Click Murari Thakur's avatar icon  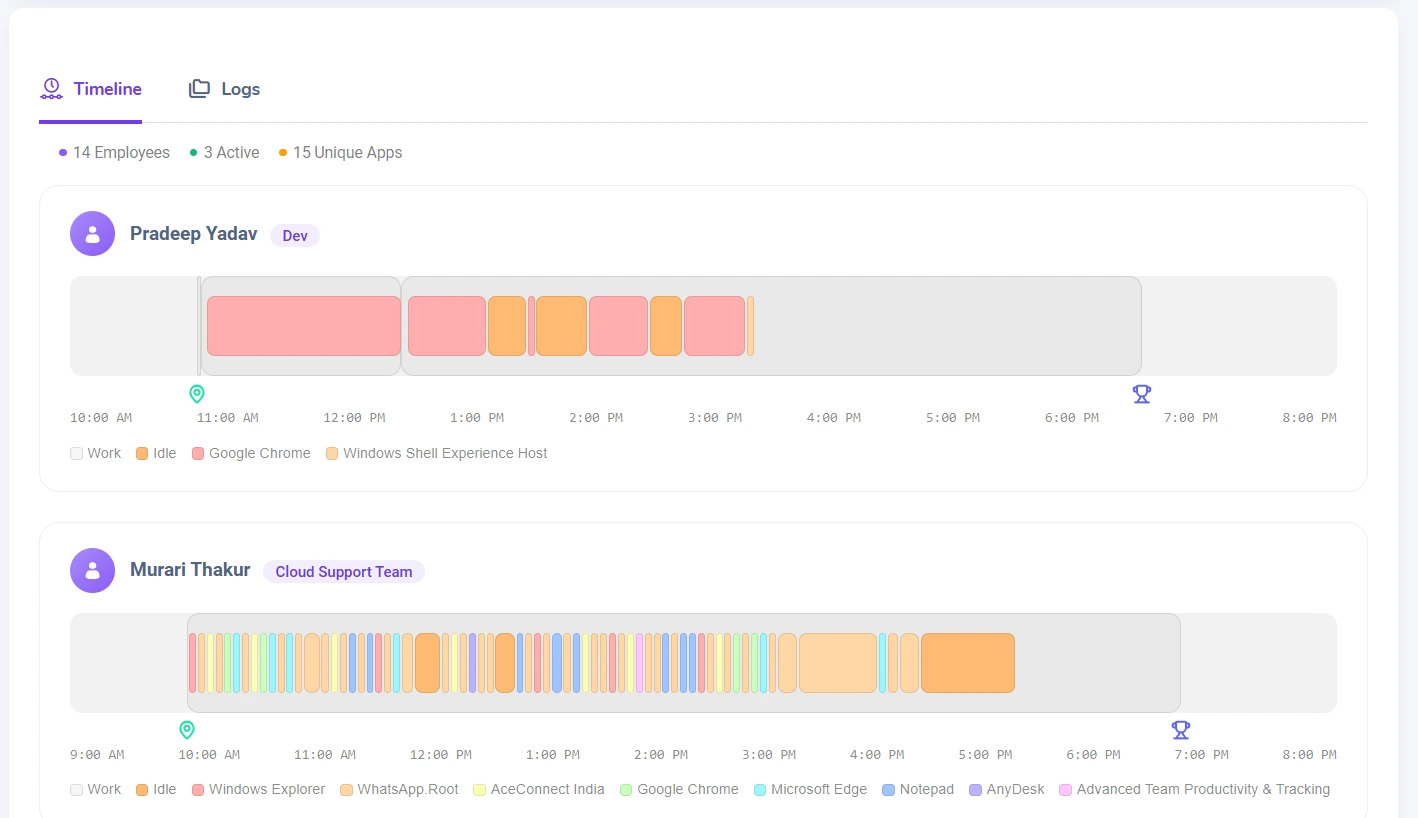click(x=92, y=571)
